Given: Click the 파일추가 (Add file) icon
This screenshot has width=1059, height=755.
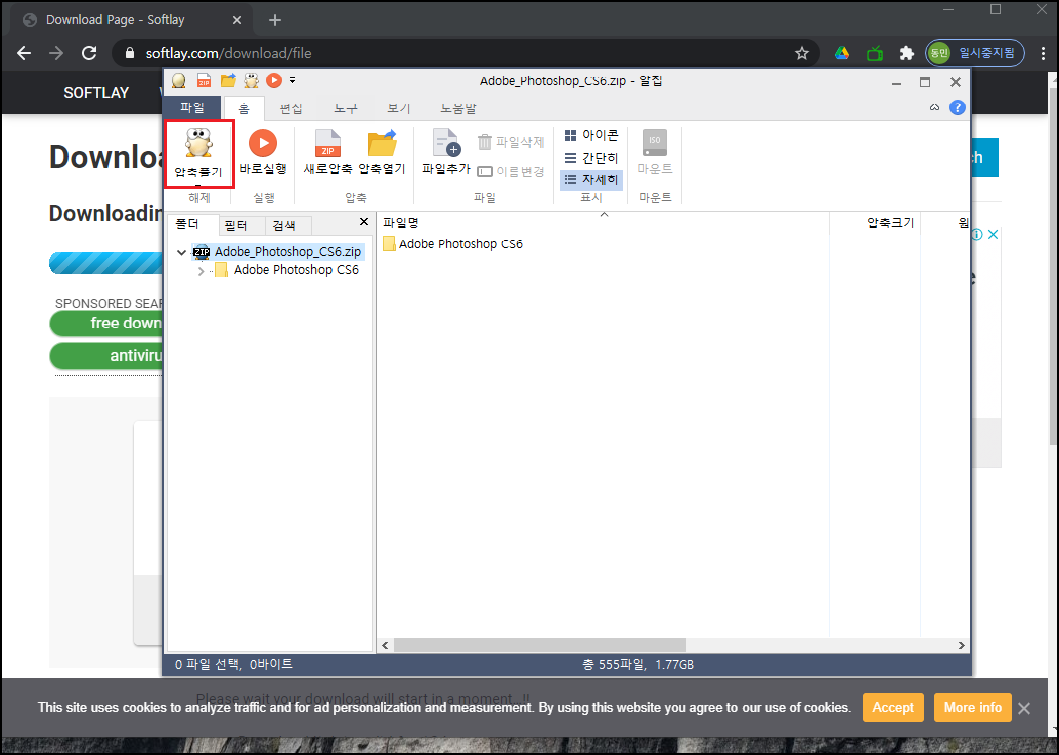Looking at the screenshot, I should pyautogui.click(x=446, y=143).
